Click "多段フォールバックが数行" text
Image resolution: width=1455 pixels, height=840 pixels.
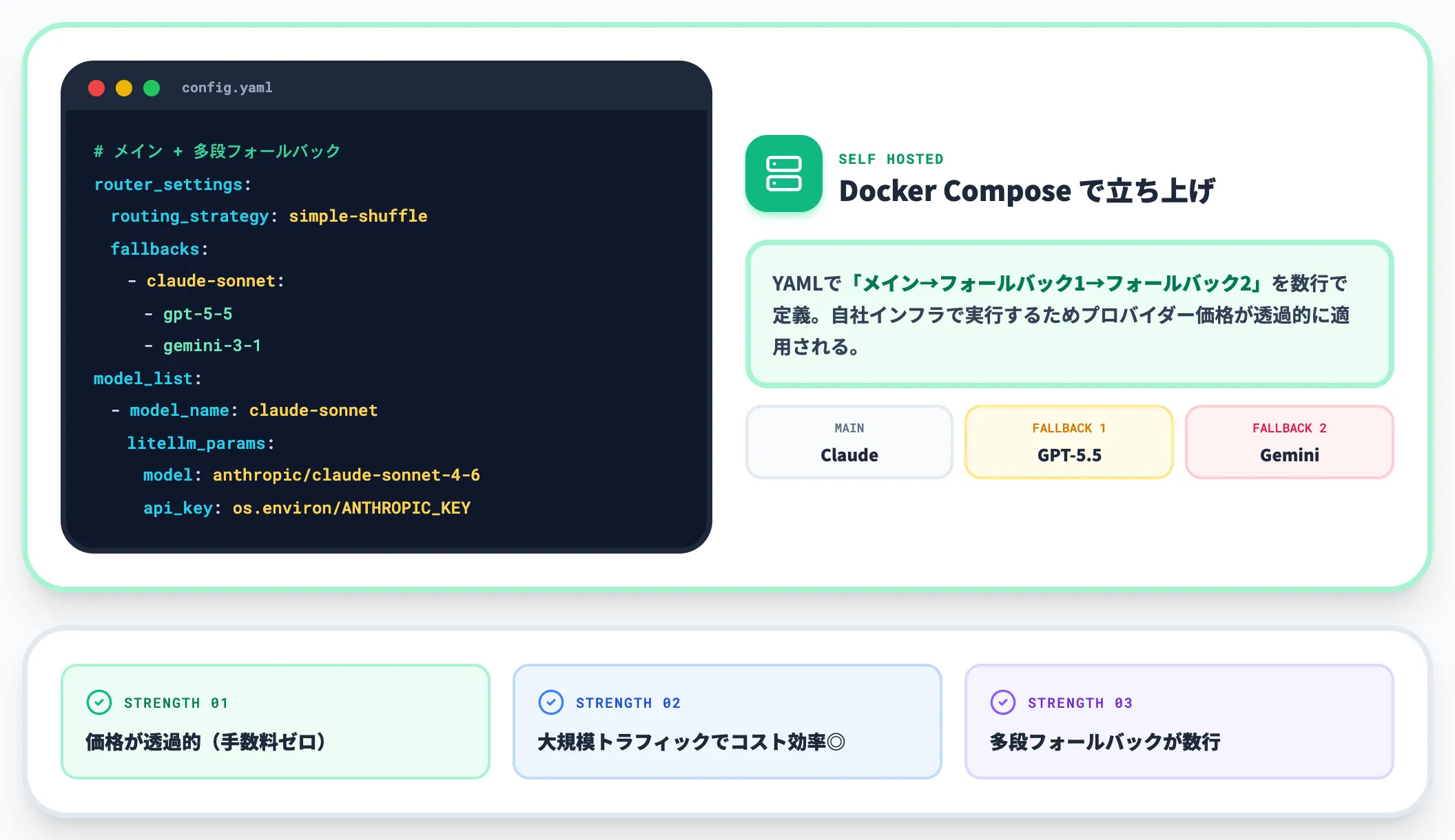[1105, 742]
